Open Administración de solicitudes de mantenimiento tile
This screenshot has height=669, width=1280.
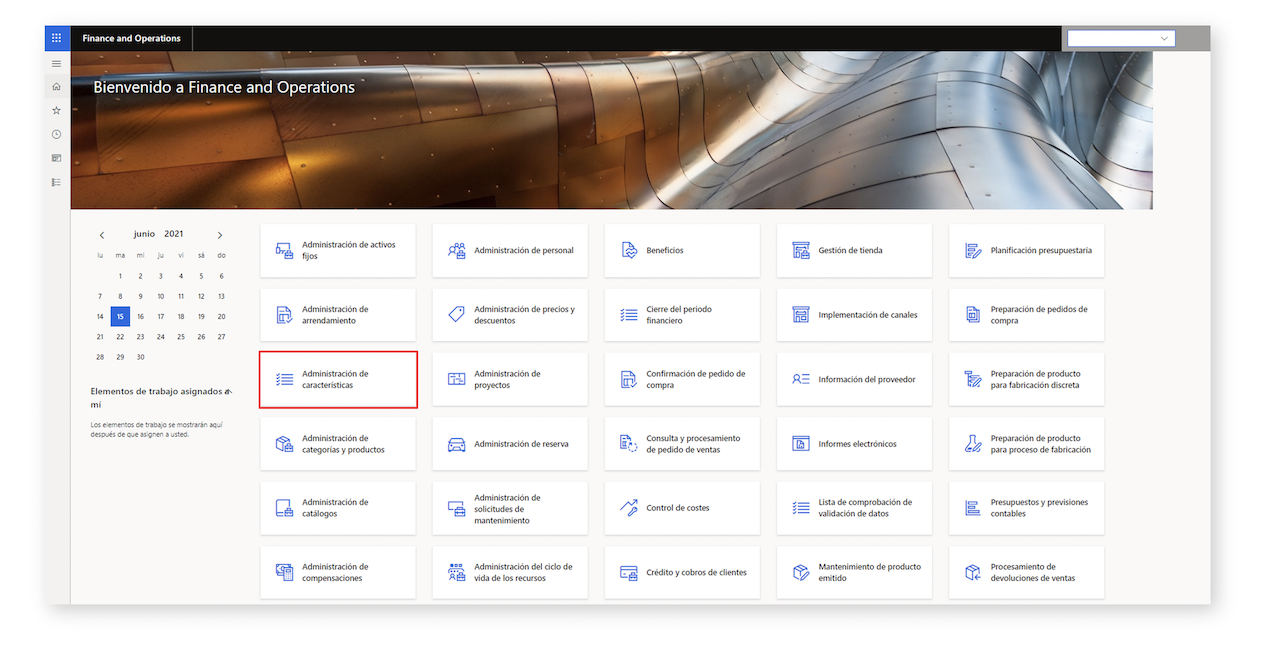510,508
